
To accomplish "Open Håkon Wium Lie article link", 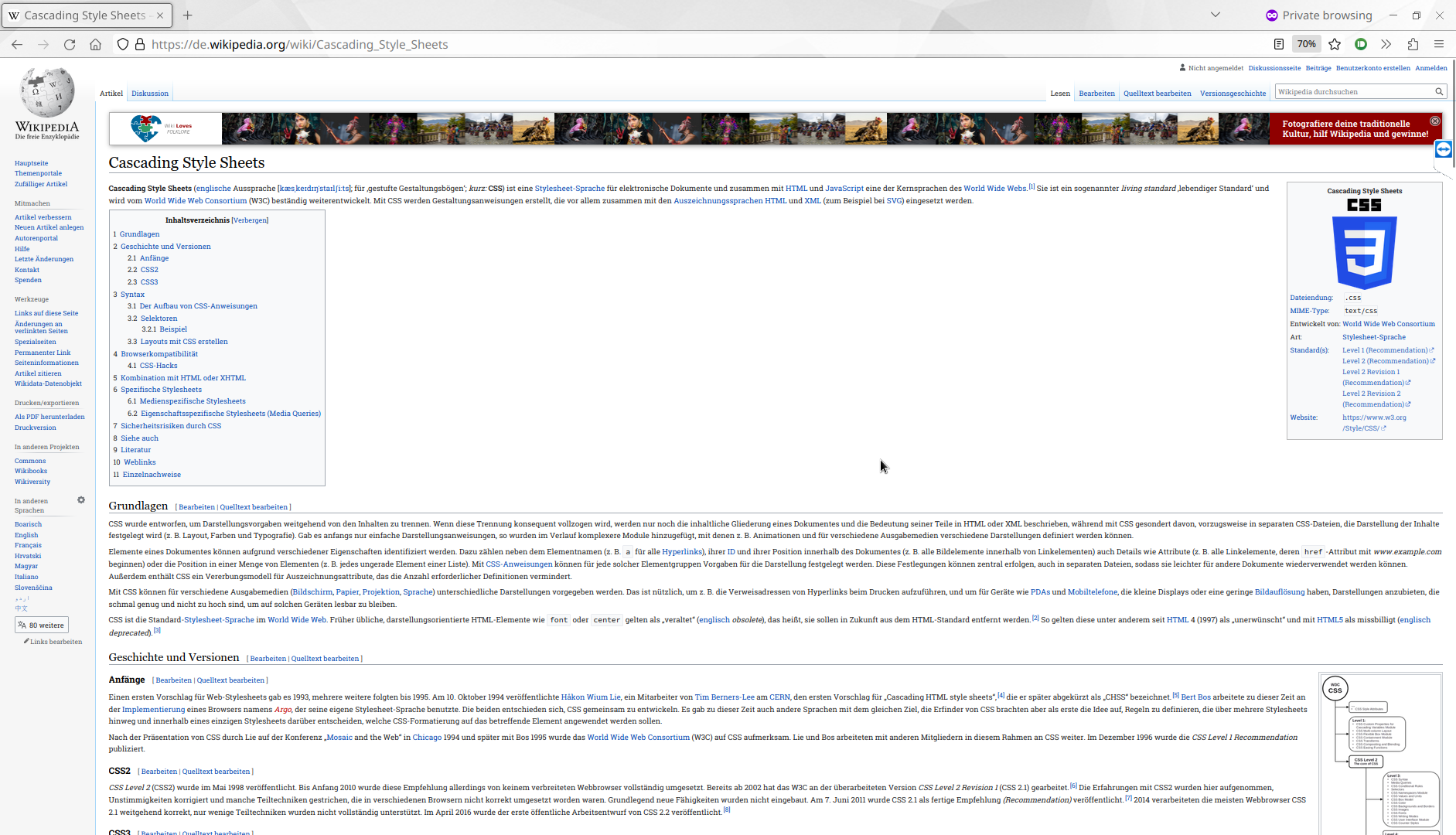I will 590,697.
